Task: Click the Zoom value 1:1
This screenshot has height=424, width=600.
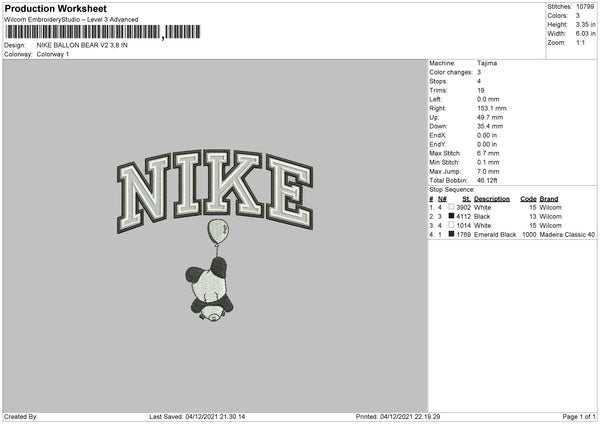Action: point(580,42)
